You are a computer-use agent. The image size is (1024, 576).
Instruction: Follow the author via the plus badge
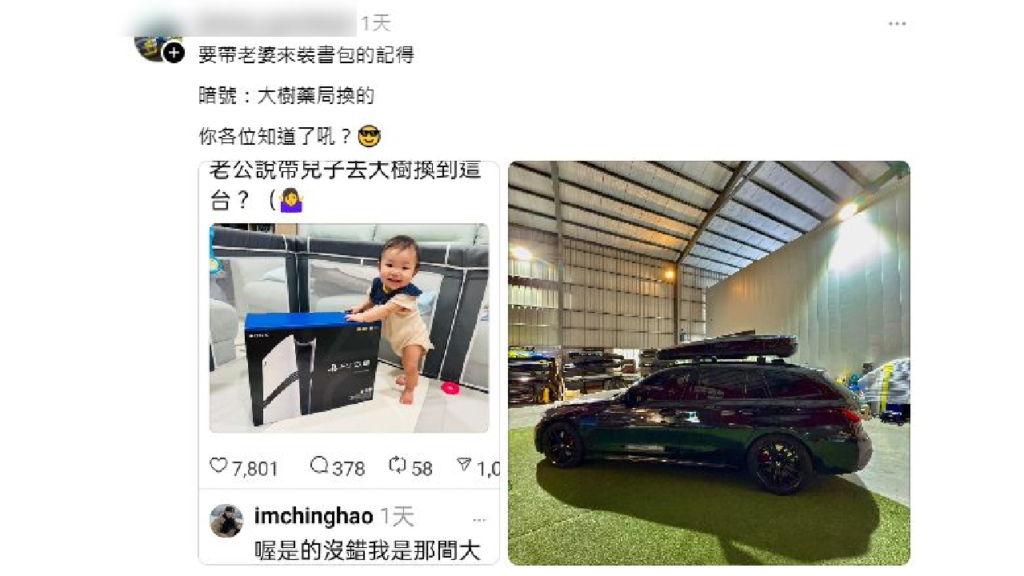coord(173,53)
